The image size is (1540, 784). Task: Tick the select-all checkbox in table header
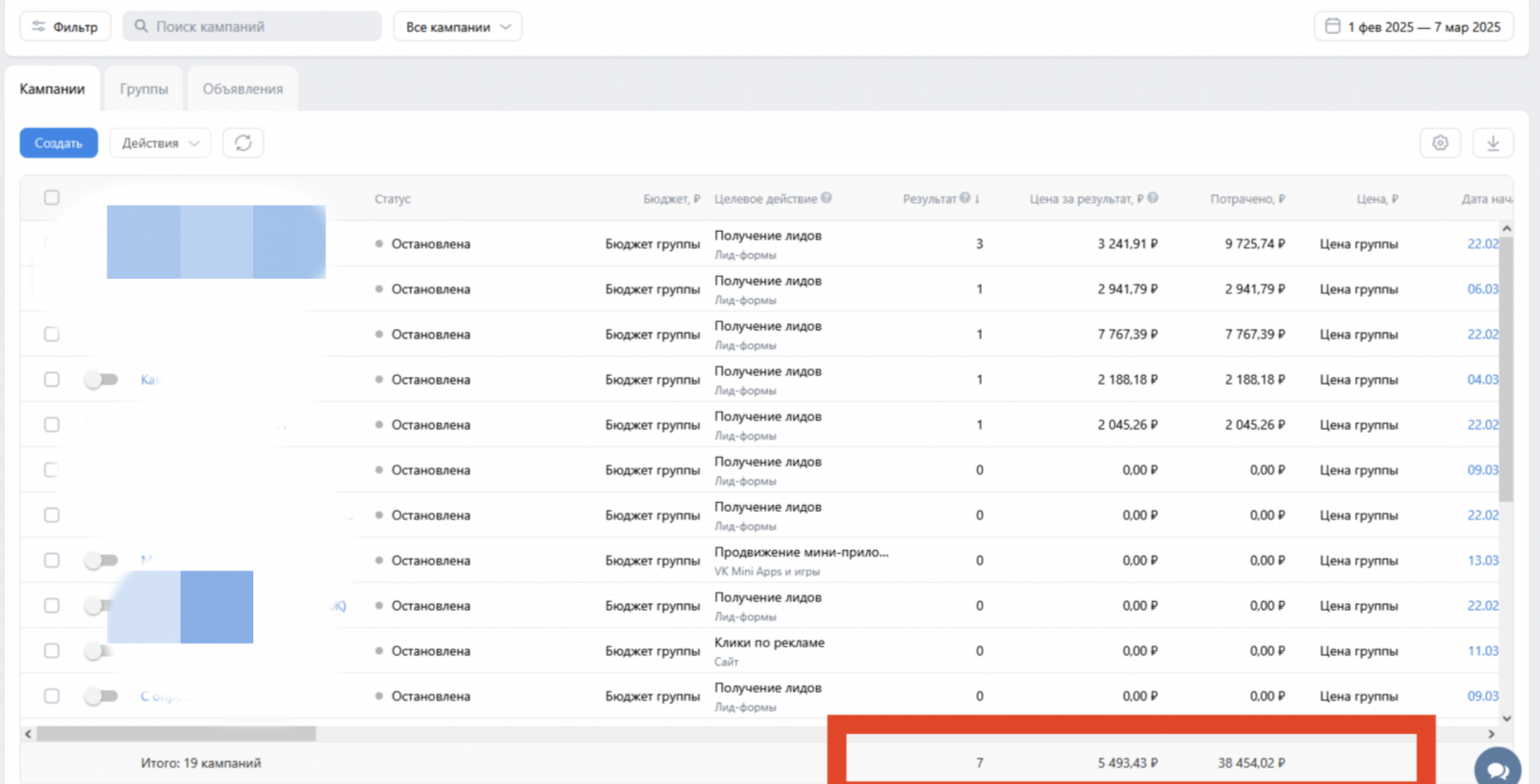[52, 197]
